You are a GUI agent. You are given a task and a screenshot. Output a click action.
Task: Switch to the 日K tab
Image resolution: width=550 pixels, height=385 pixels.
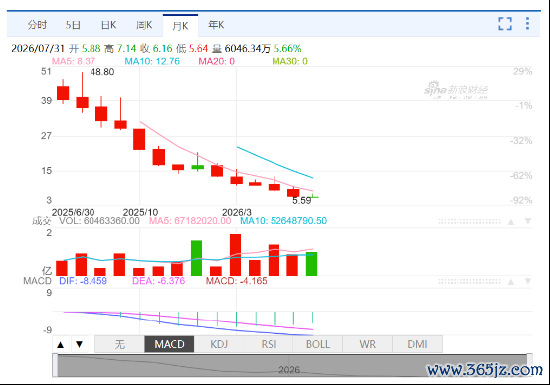point(108,25)
